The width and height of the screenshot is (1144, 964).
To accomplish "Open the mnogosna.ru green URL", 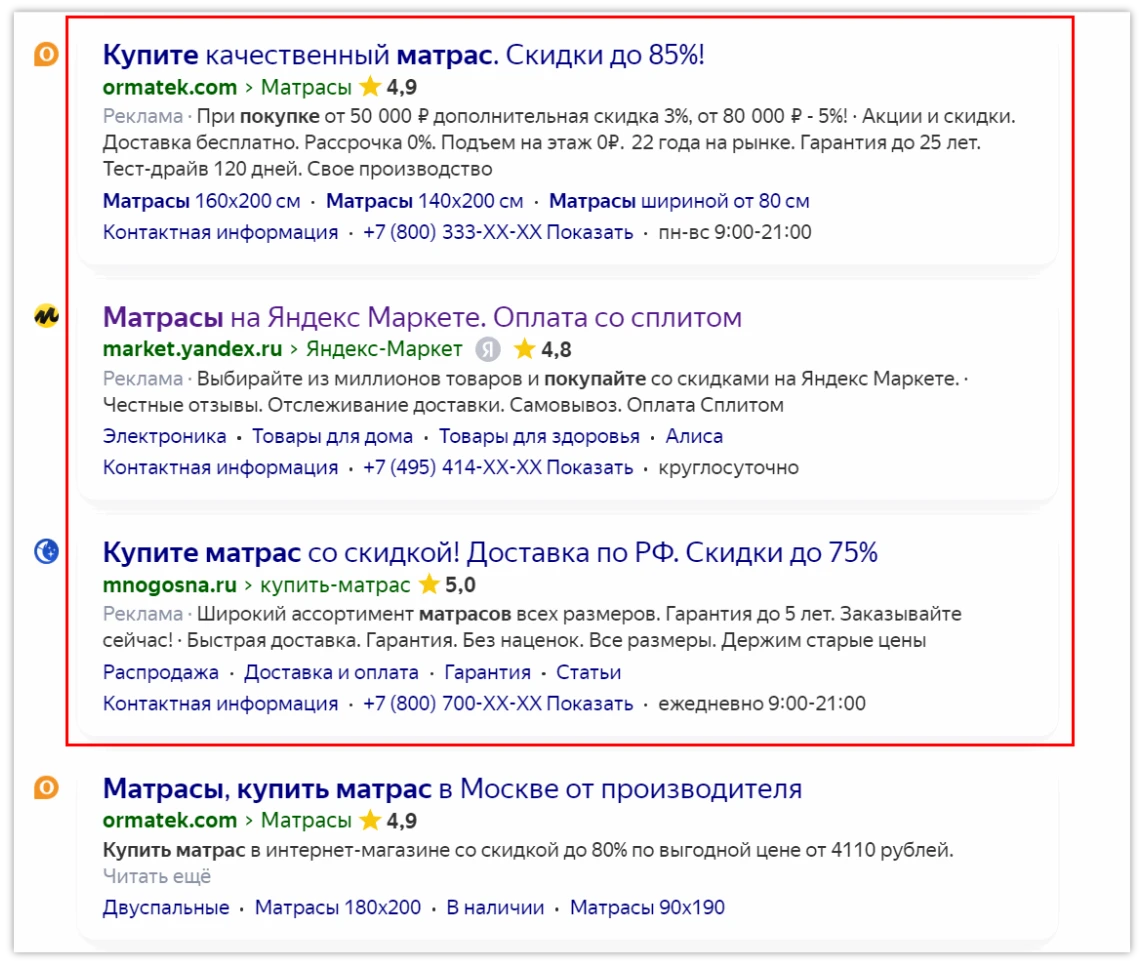I will 169,584.
